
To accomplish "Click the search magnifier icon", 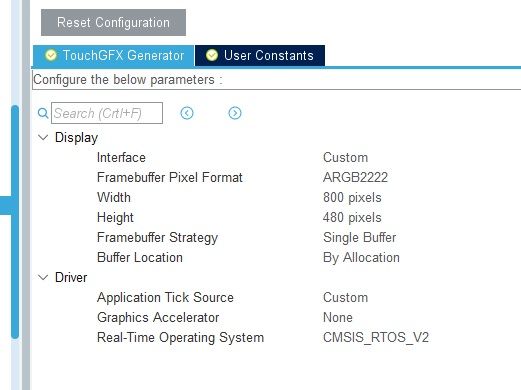I will [x=43, y=113].
